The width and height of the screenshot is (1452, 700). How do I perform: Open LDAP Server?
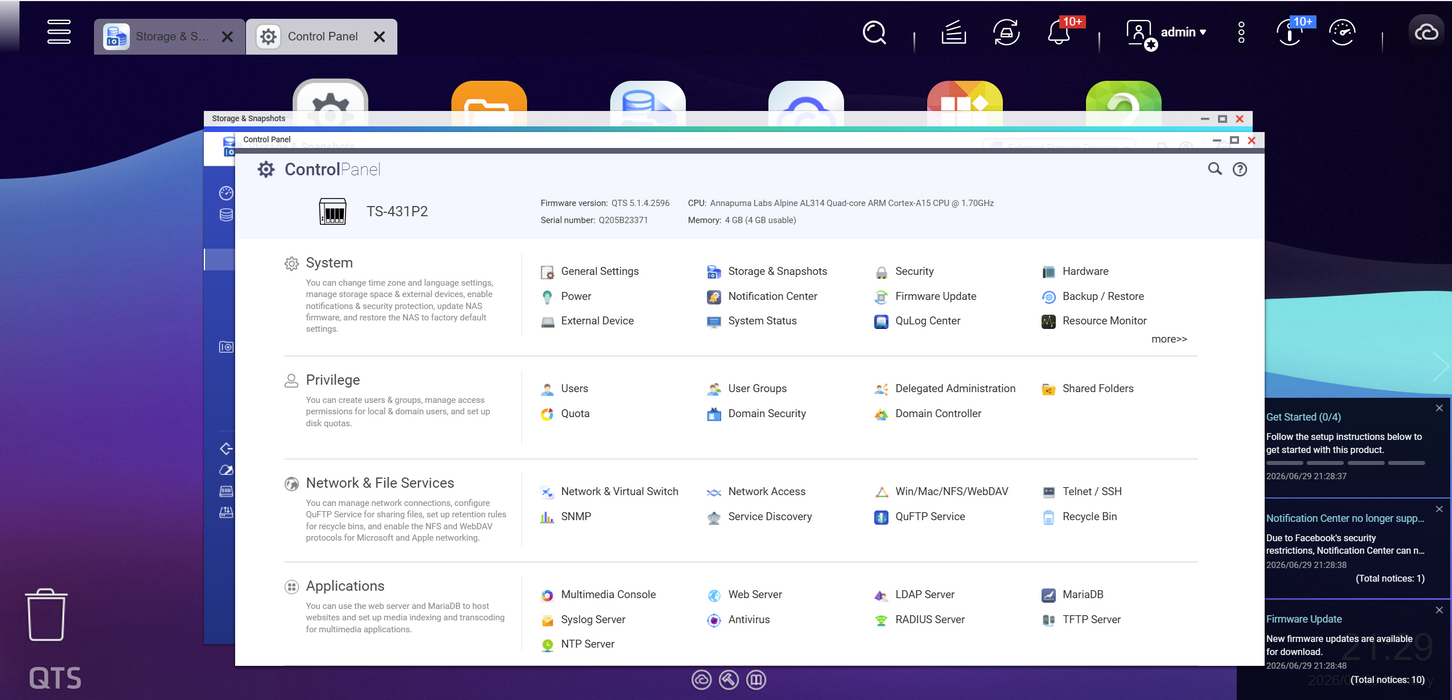914,594
